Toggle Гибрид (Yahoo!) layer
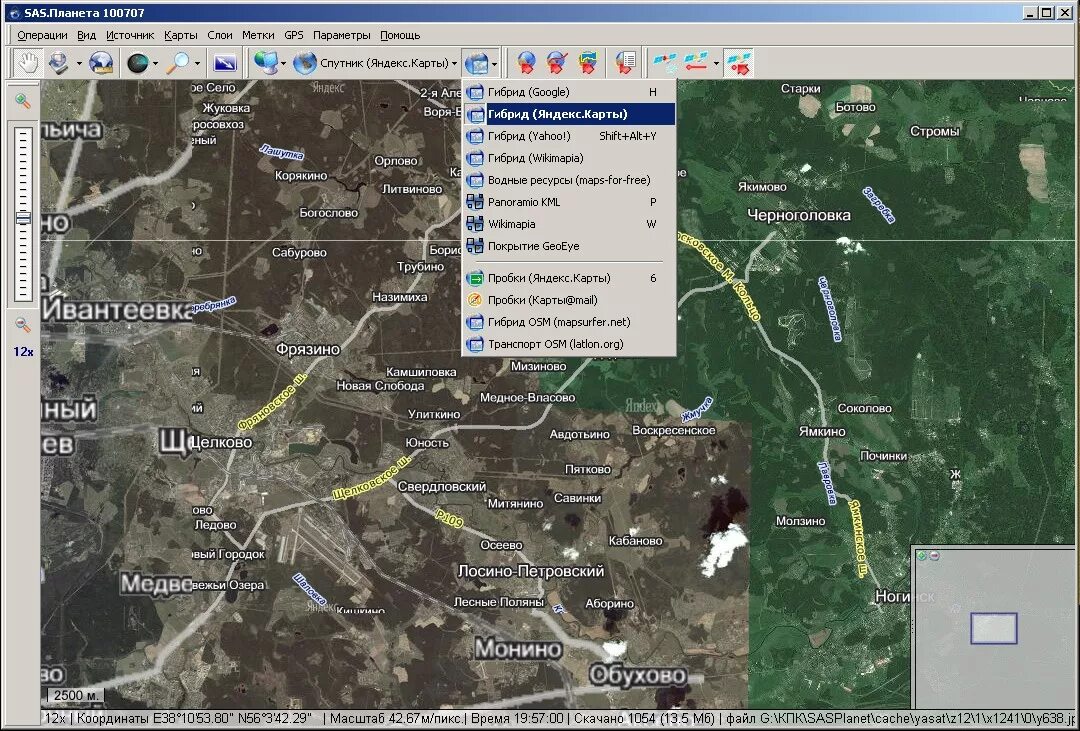Image resolution: width=1080 pixels, height=731 pixels. [x=569, y=136]
